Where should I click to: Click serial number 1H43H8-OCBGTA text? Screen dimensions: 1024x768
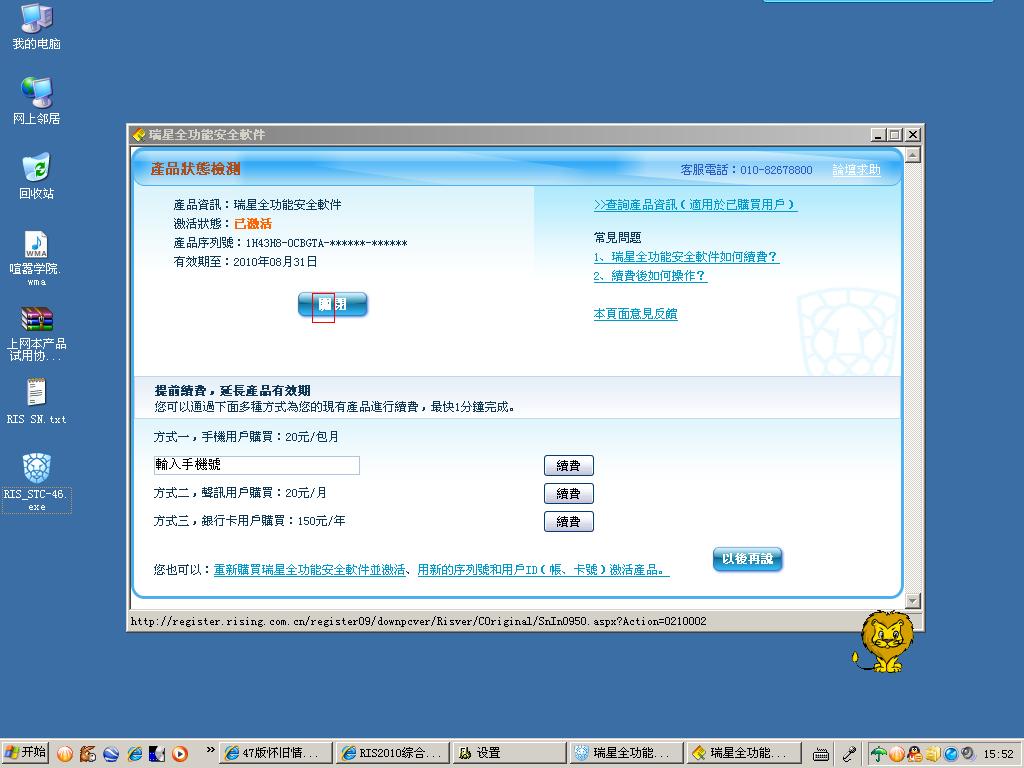click(327, 243)
